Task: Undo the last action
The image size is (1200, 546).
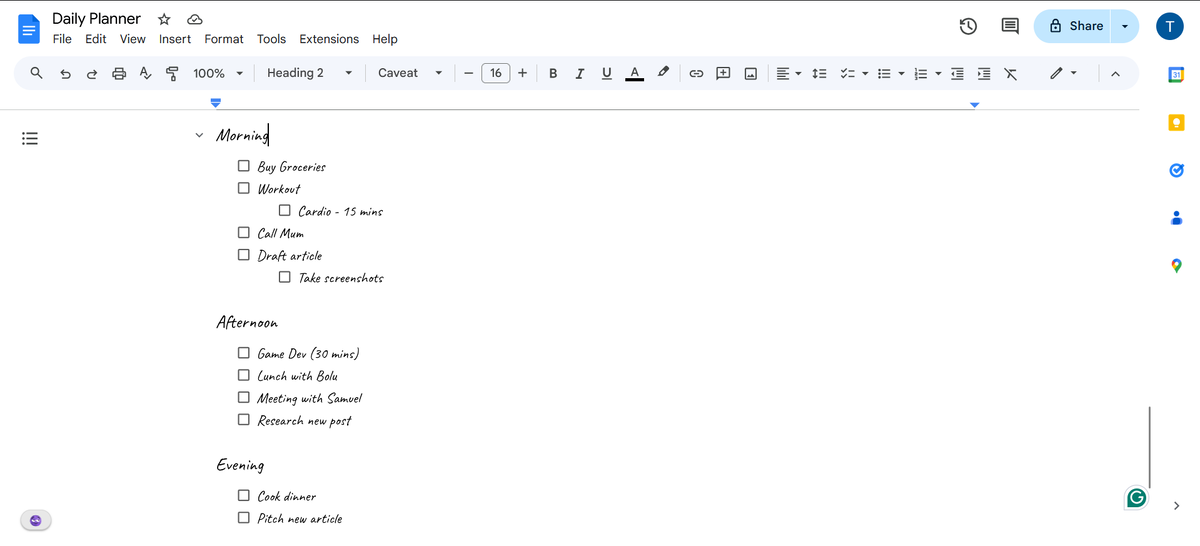Action: click(x=66, y=73)
